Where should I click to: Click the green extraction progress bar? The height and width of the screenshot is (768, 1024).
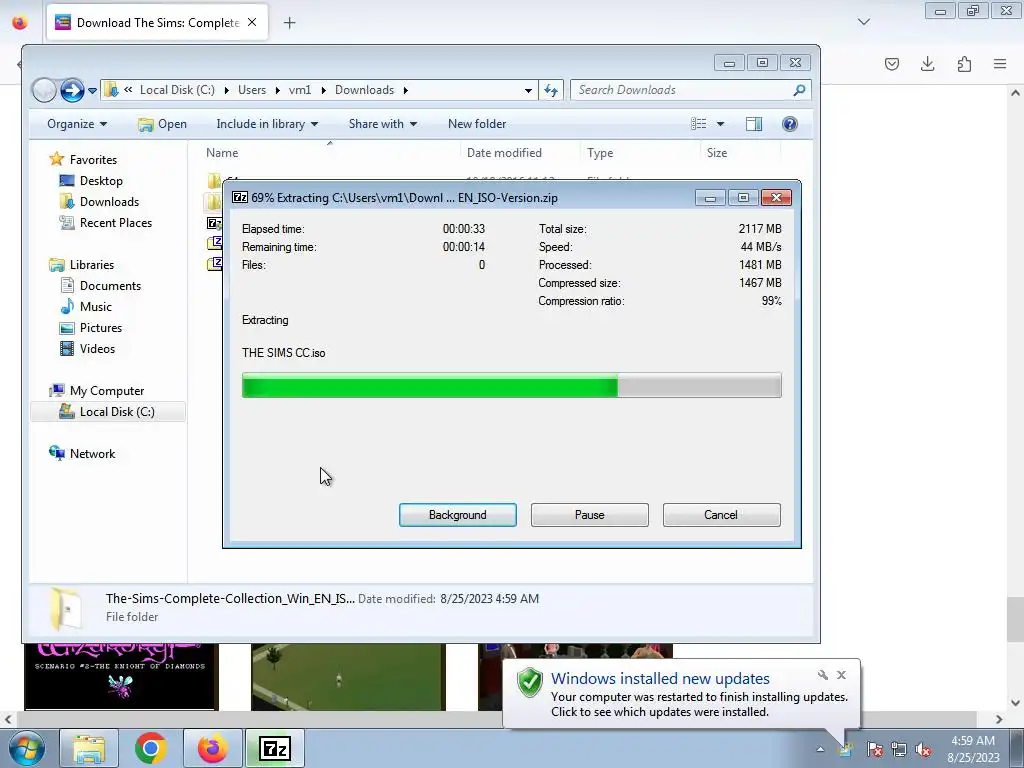(x=511, y=385)
